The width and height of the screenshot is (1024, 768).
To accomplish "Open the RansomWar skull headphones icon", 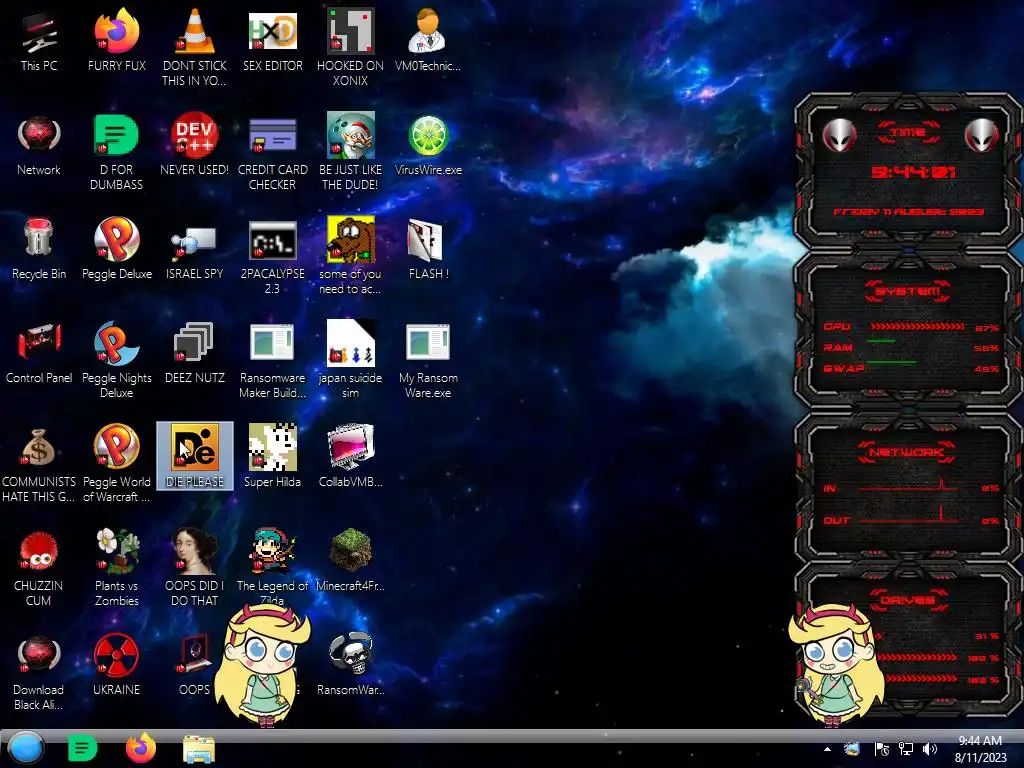I will (x=350, y=664).
